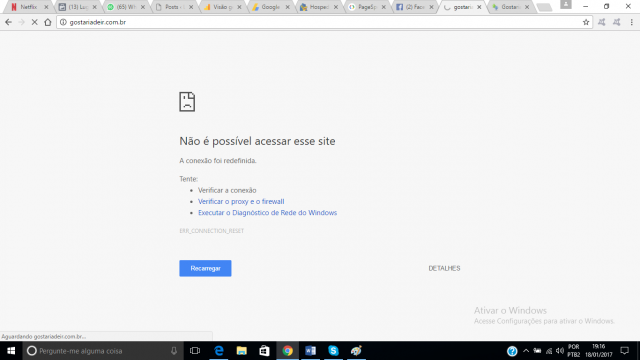Switch to the Facebook (2) tab
This screenshot has width=640, height=360.
[414, 7]
